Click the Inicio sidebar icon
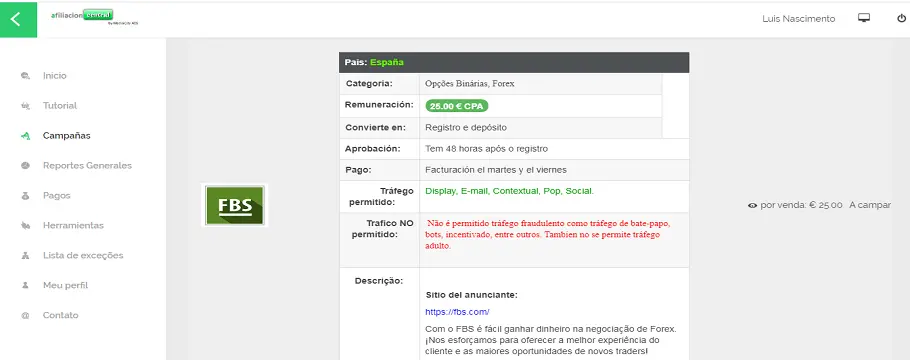This screenshot has height=360, width=910. [x=25, y=76]
